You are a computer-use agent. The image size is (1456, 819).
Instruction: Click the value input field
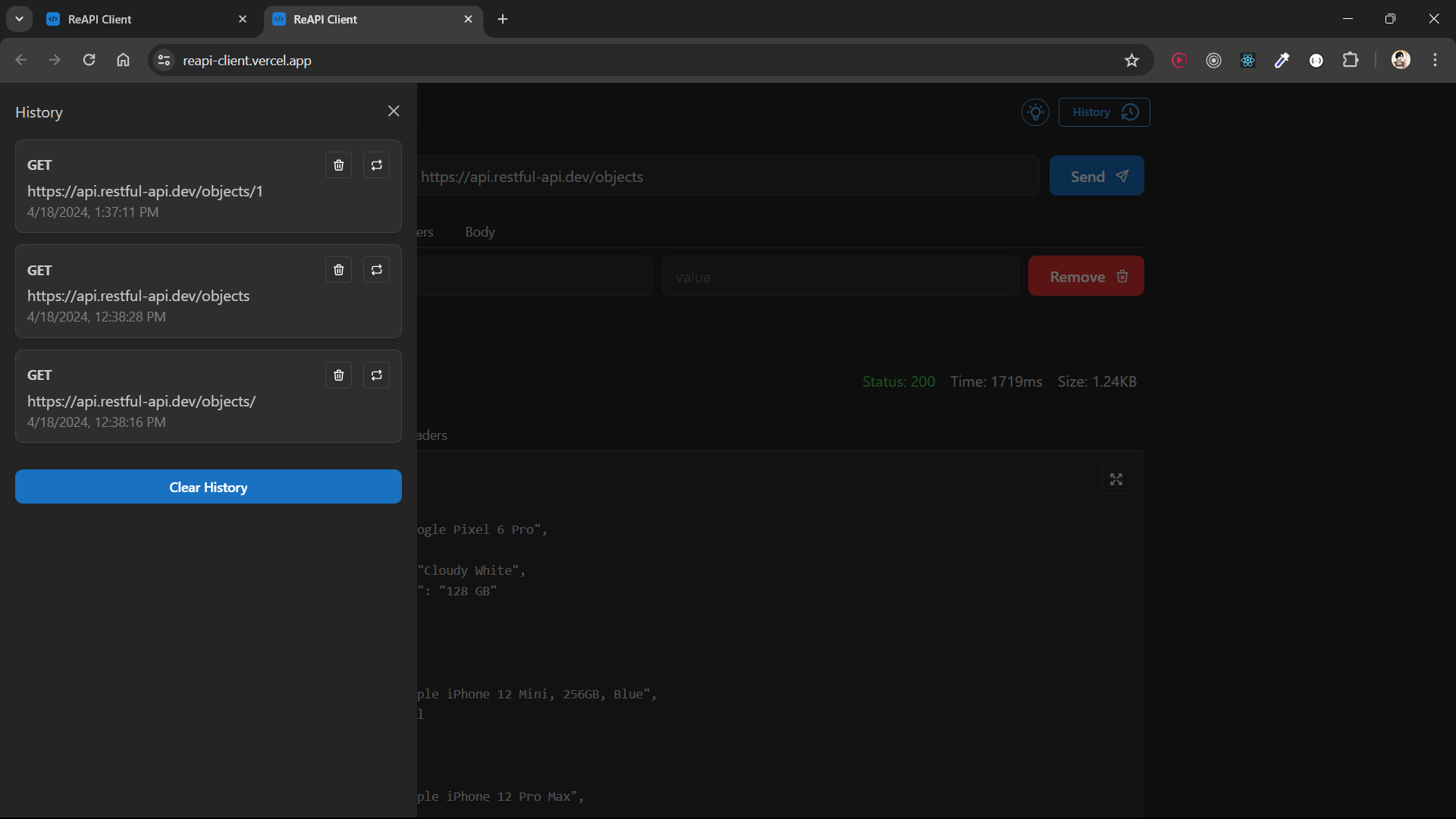pyautogui.click(x=839, y=276)
